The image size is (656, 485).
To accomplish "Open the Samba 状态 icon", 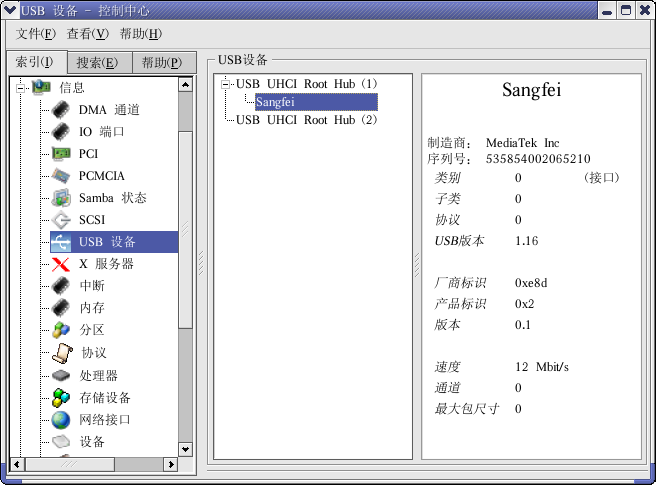I will point(61,198).
